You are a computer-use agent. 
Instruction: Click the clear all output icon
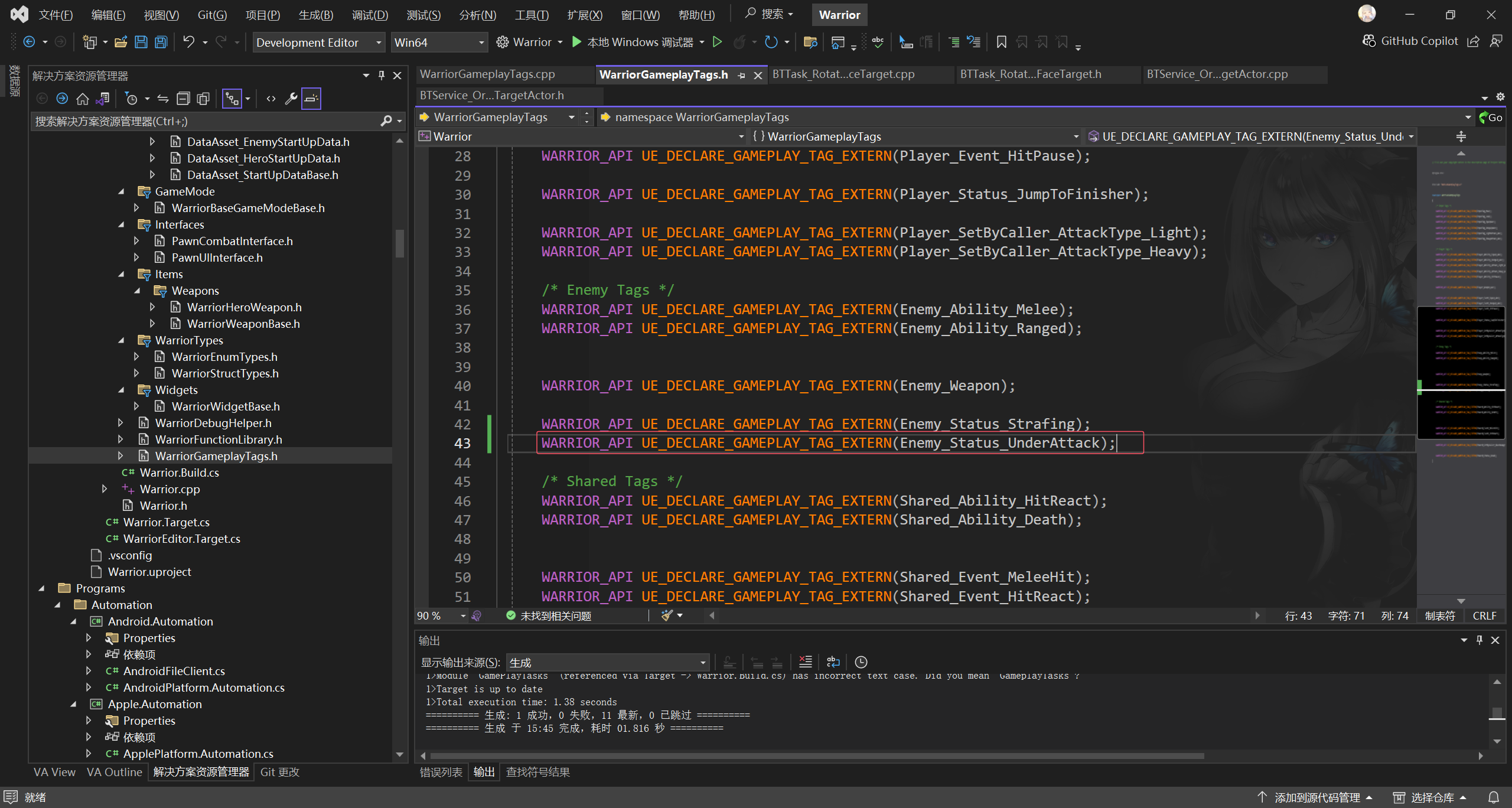pos(805,662)
